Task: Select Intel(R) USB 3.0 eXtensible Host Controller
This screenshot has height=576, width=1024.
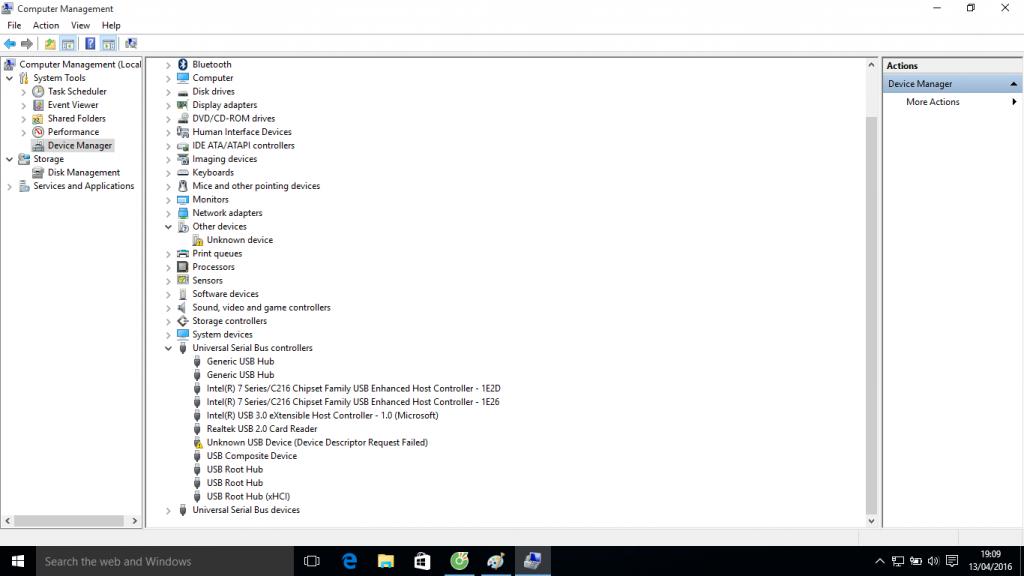Action: pos(322,415)
